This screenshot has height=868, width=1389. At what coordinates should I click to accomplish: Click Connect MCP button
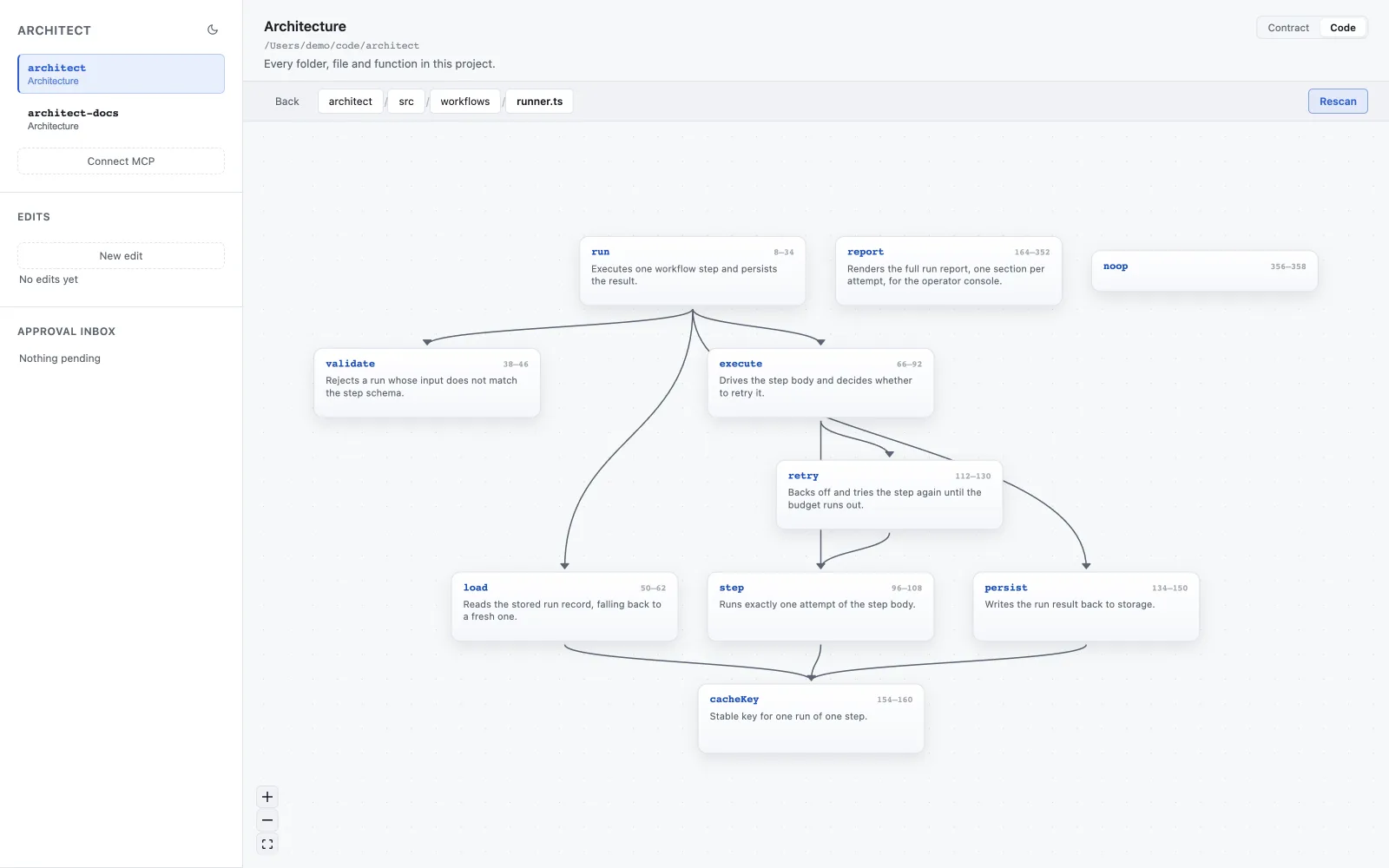pos(121,161)
